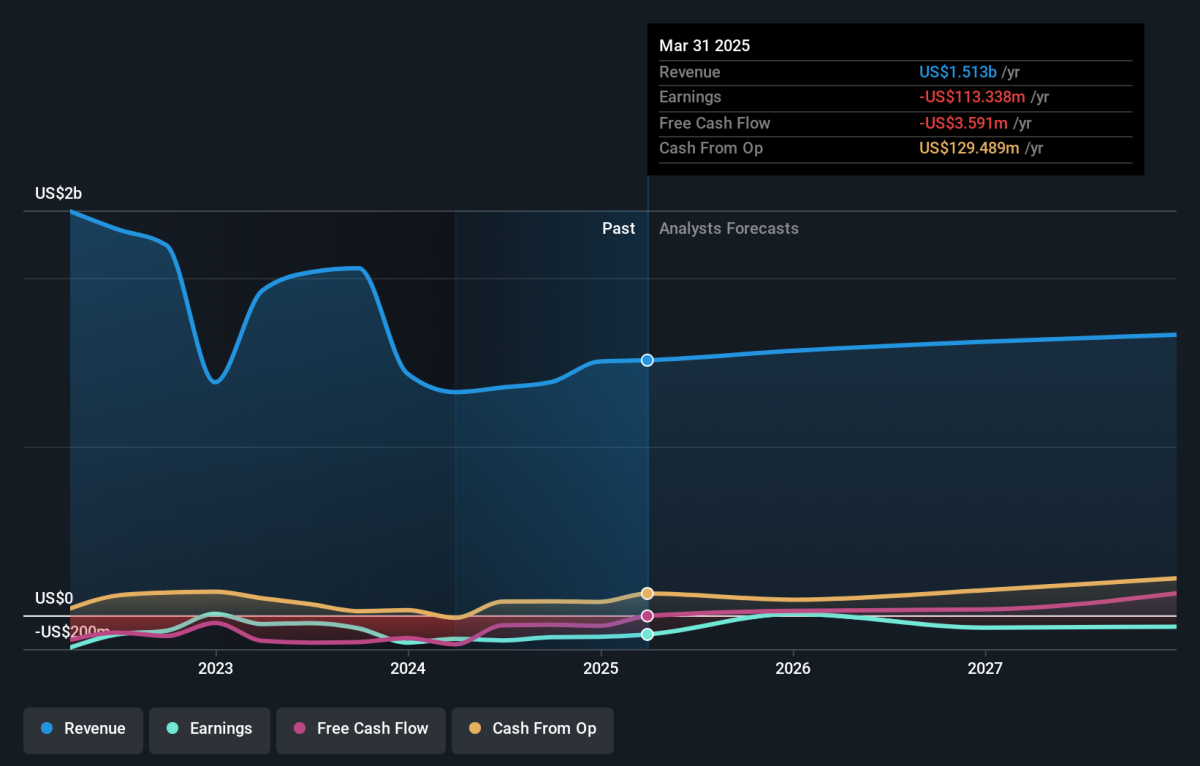
Task: Click the teal Earnings legend dot
Action: pyautogui.click(x=172, y=729)
